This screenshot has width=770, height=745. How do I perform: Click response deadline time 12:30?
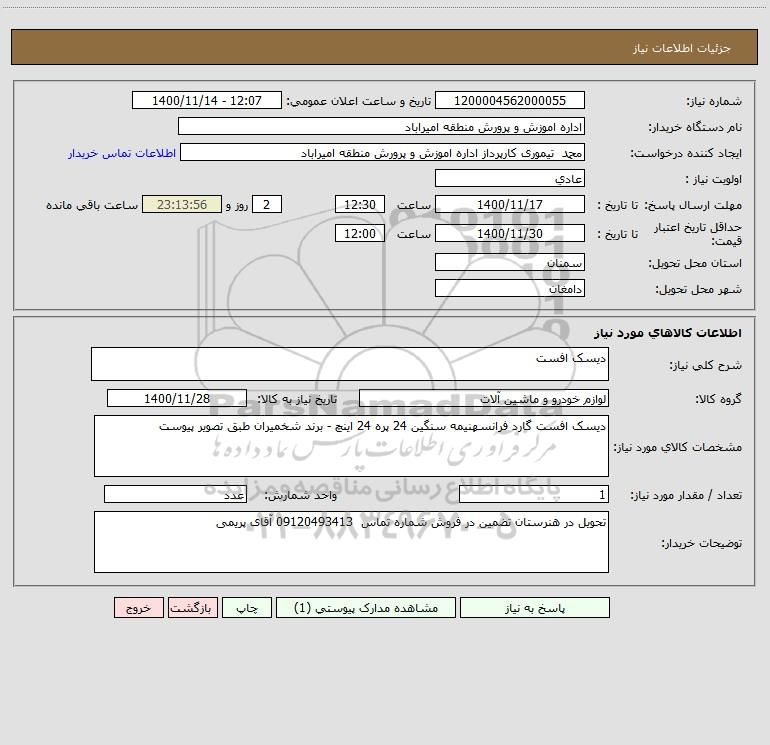[359, 204]
